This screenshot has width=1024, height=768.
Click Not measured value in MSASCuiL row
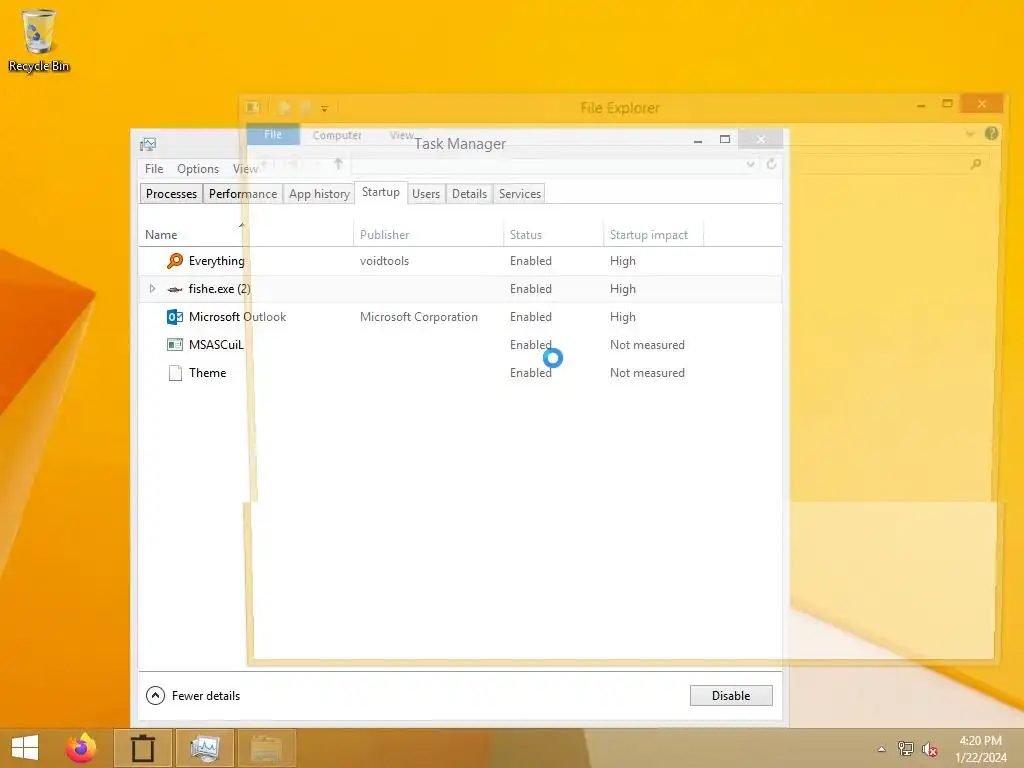[647, 345]
